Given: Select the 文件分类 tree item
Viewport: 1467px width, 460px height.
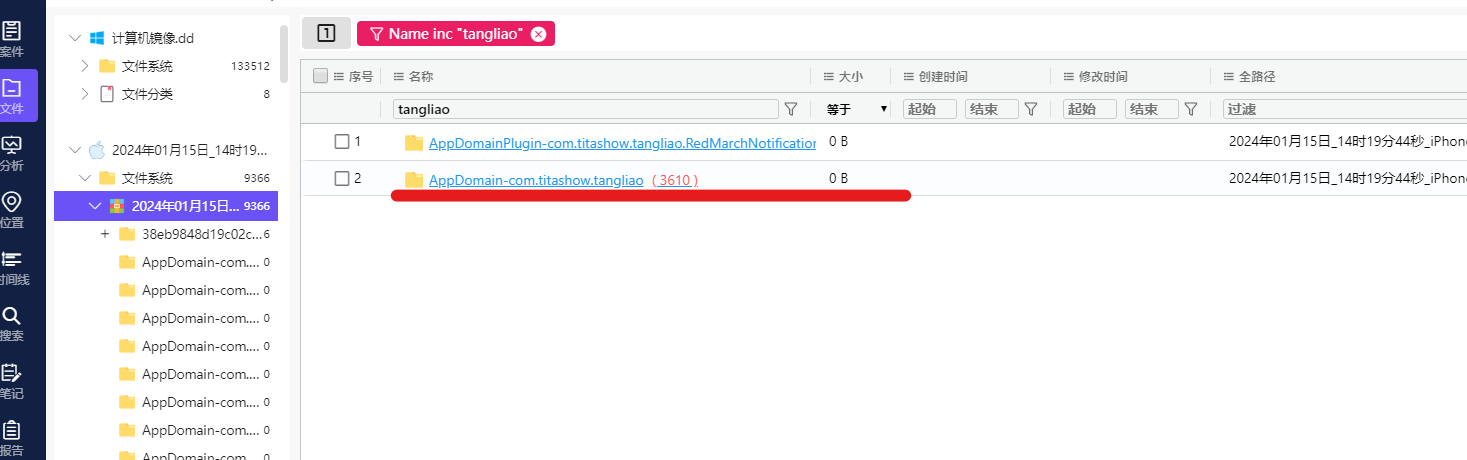Looking at the screenshot, I should tap(147, 94).
